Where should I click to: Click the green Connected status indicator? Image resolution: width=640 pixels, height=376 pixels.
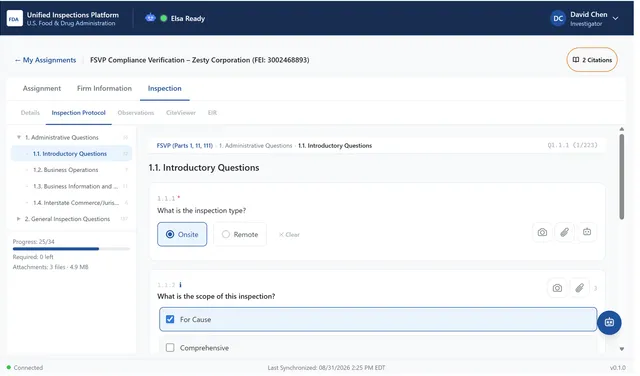point(9,367)
